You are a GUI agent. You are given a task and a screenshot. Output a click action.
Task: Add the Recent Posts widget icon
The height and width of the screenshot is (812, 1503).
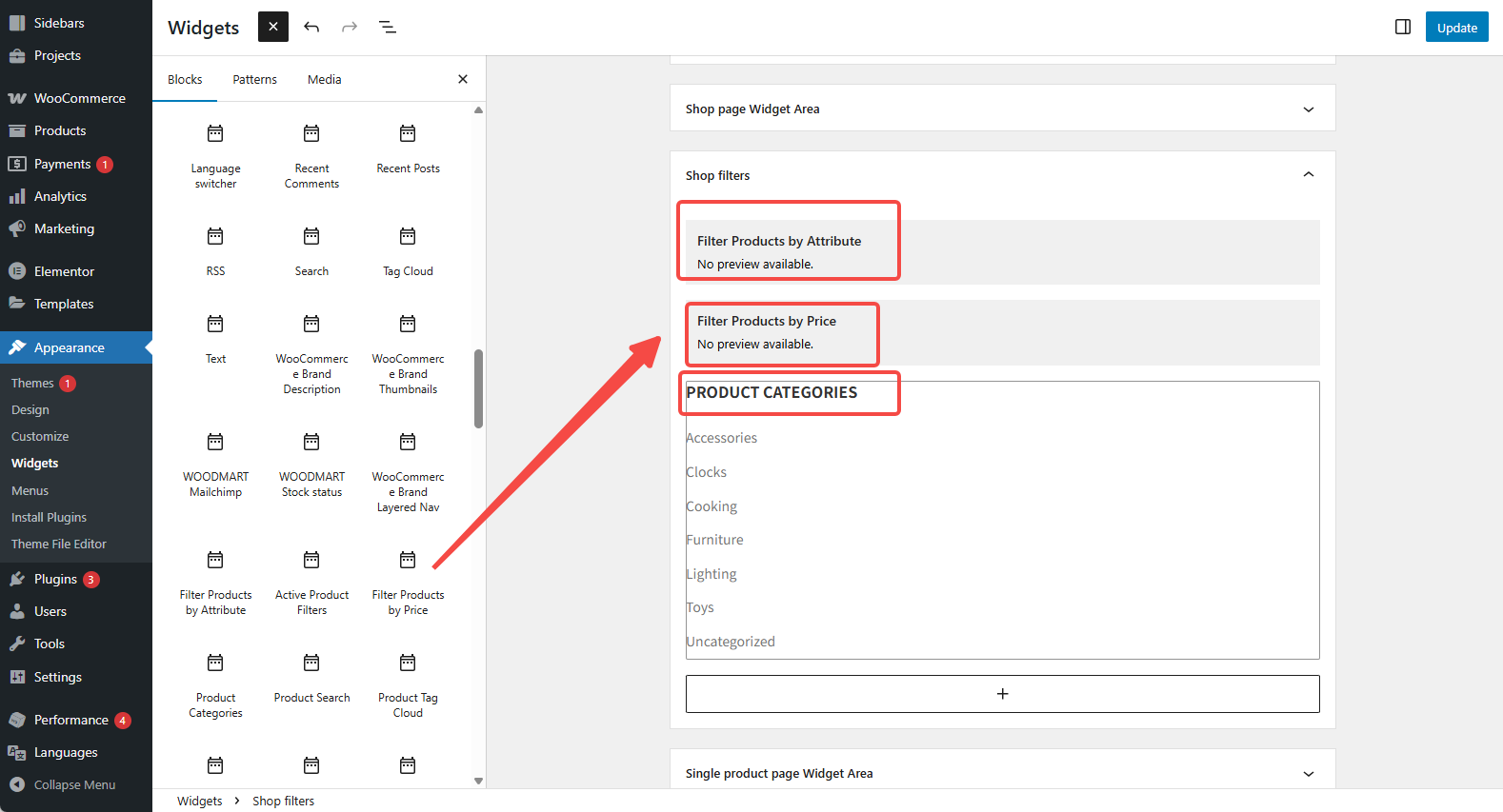408,133
